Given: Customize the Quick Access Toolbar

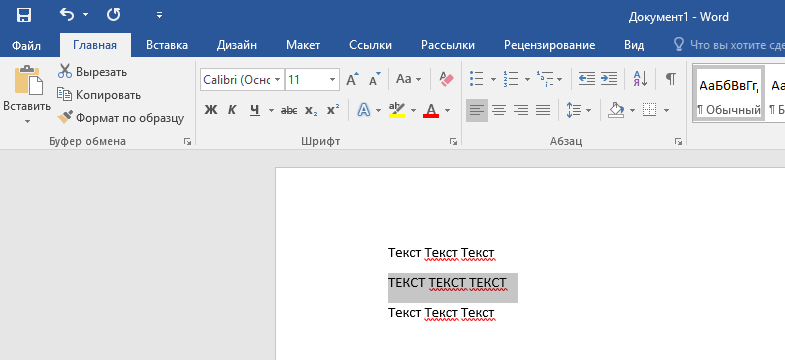Looking at the screenshot, I should pyautogui.click(x=159, y=15).
